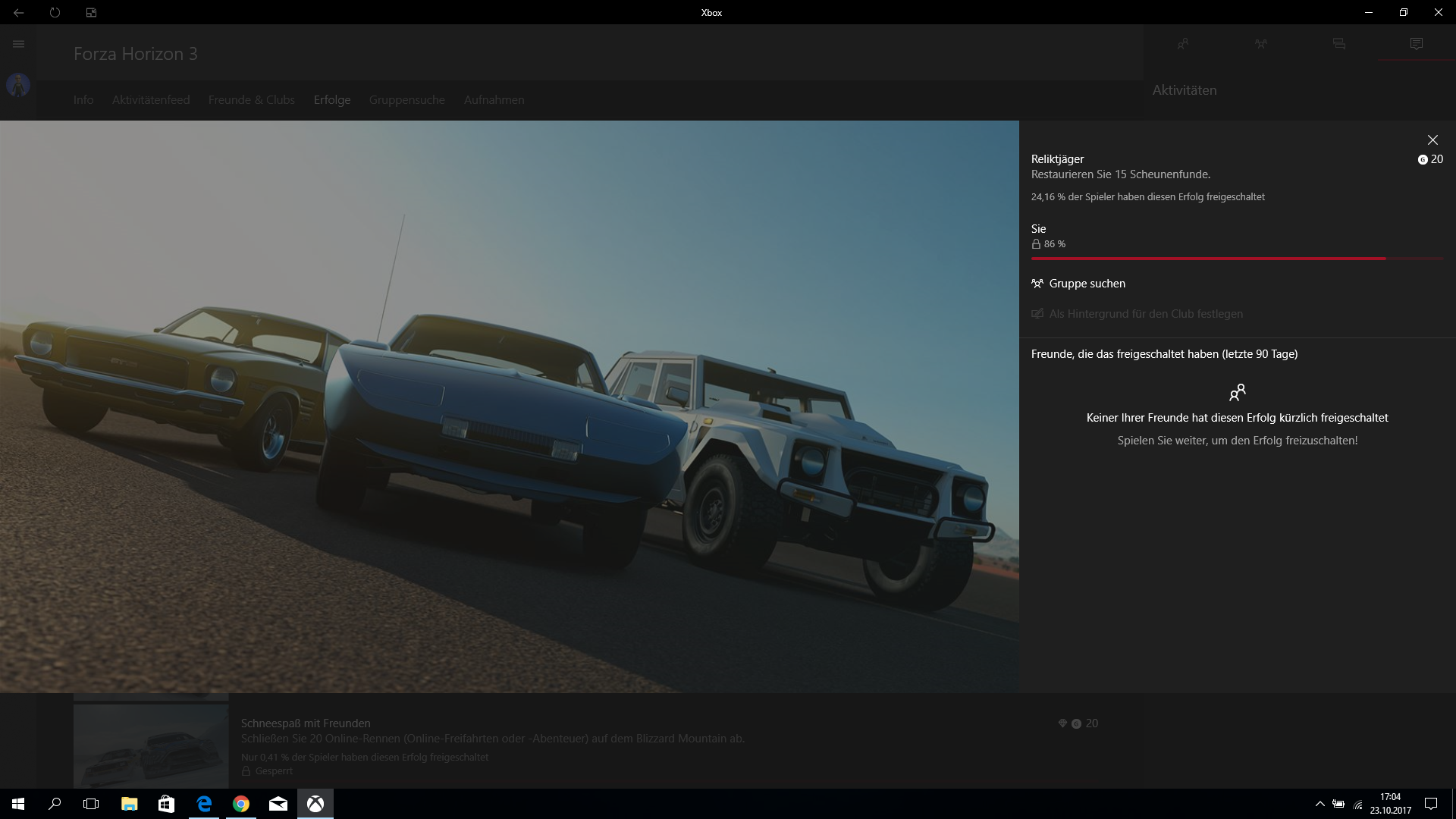Open the parties icon in right panel

(1260, 44)
